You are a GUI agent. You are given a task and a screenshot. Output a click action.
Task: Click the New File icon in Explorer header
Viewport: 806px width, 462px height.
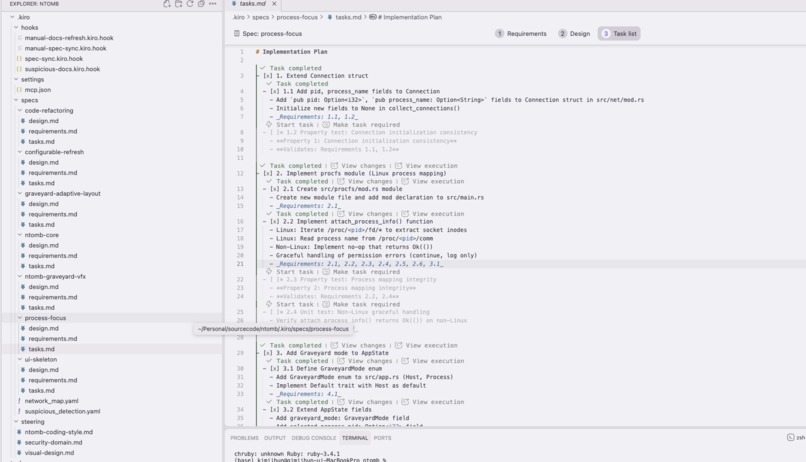(x=167, y=4)
